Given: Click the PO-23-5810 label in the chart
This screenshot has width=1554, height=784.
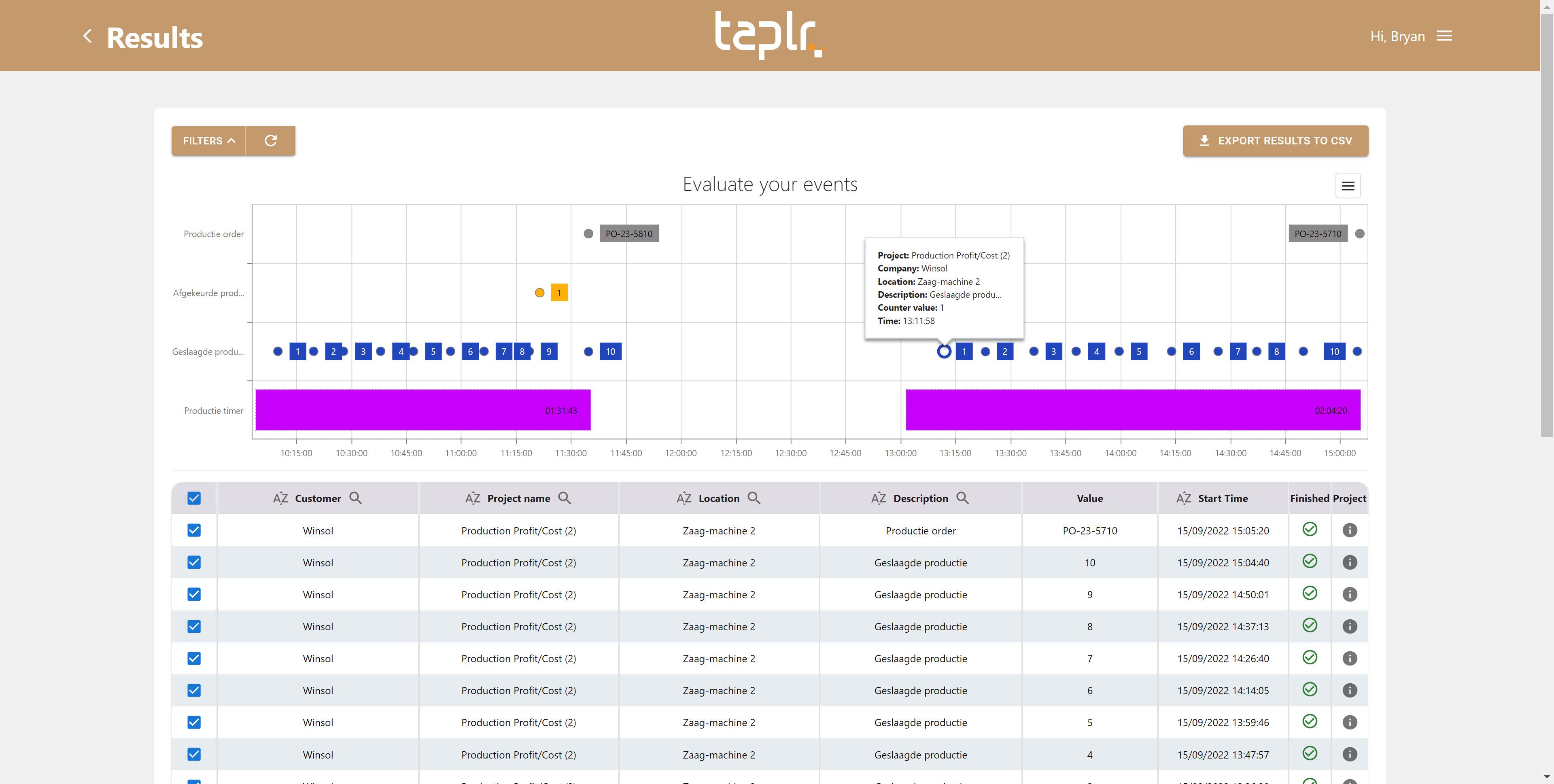Looking at the screenshot, I should tap(628, 234).
